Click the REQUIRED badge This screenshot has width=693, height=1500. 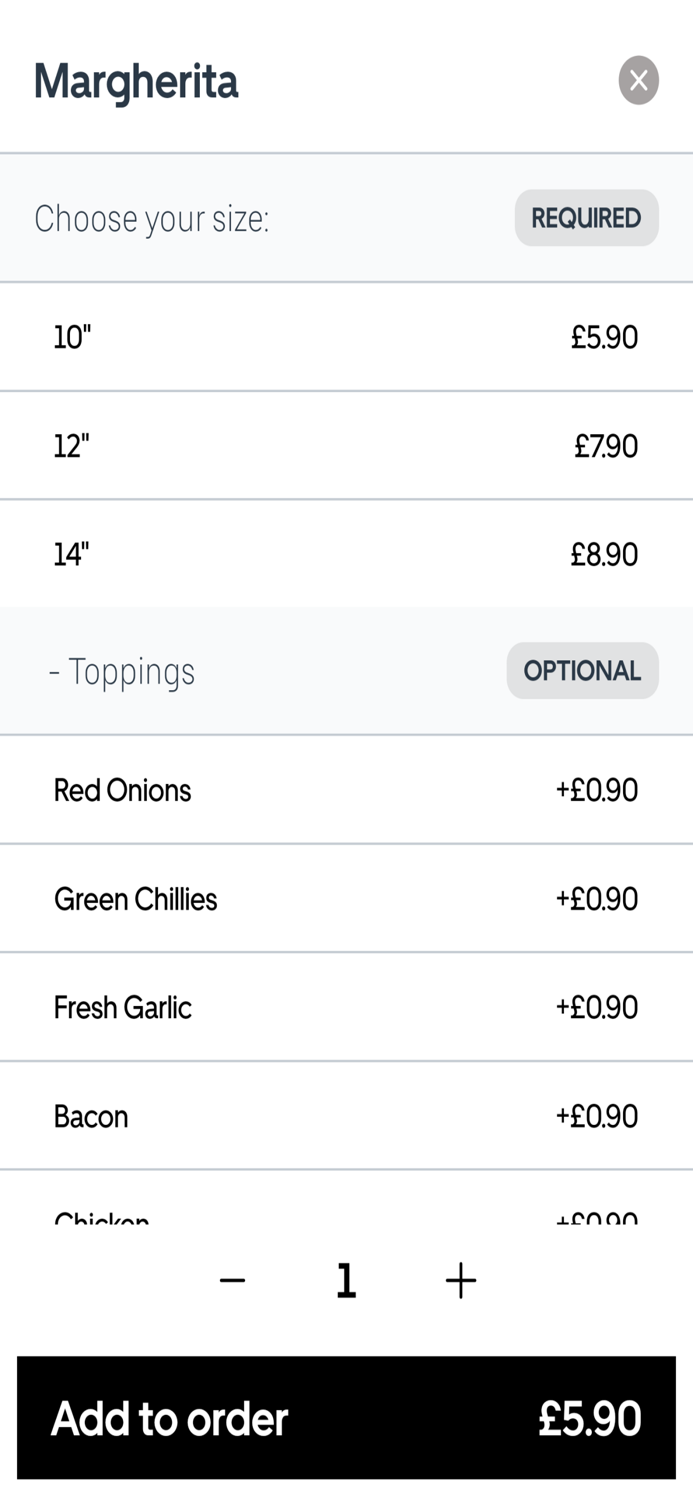pos(586,218)
